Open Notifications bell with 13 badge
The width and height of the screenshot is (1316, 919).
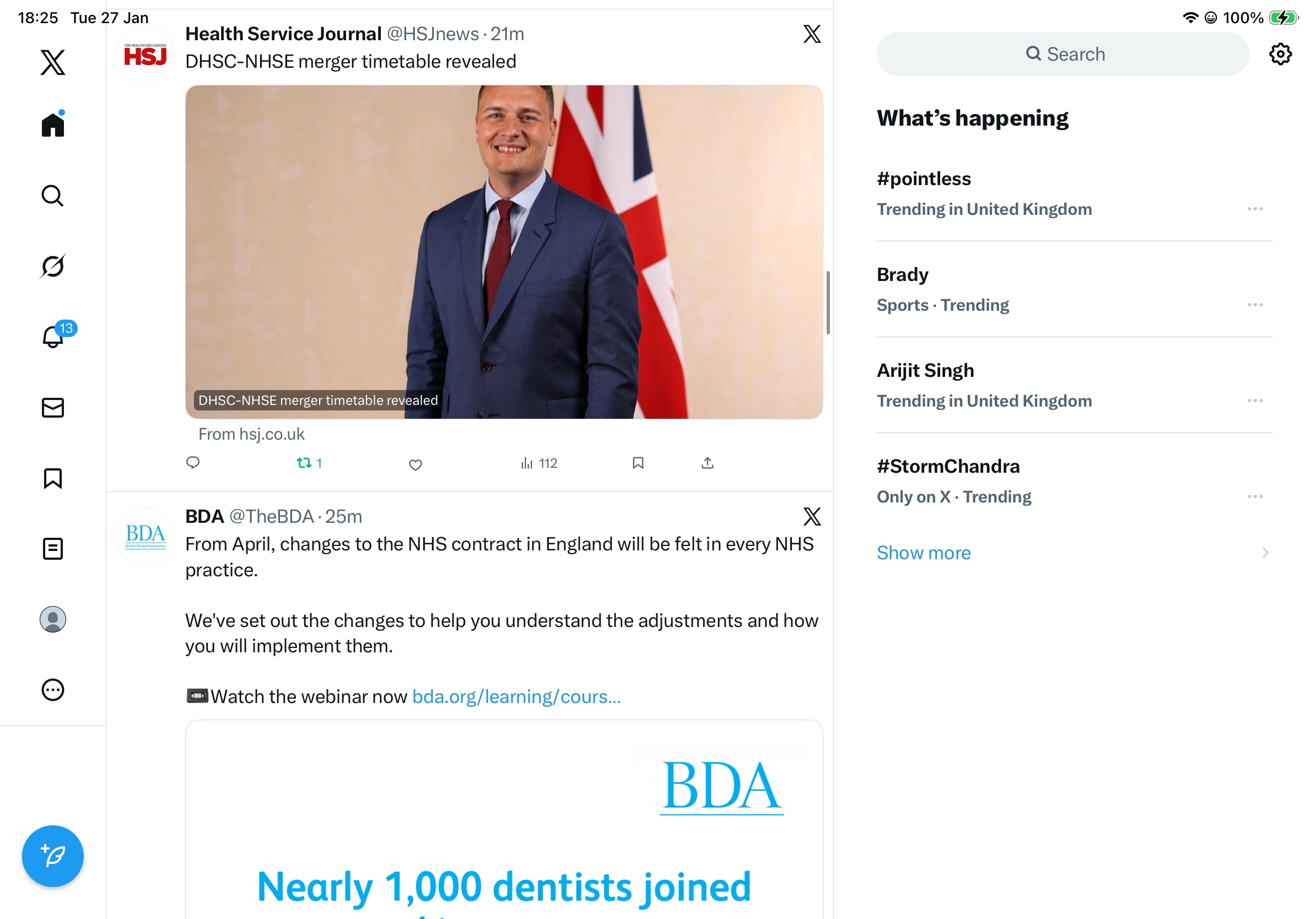pyautogui.click(x=53, y=337)
